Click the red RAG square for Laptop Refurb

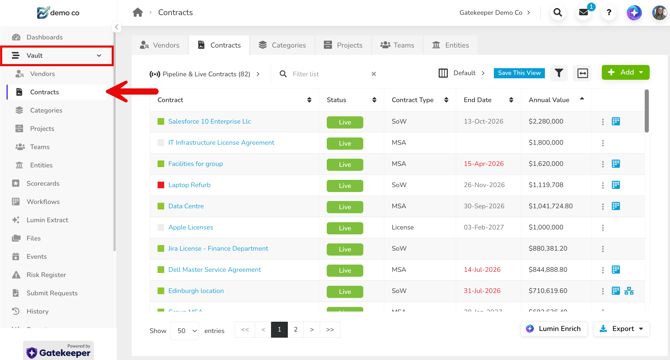pyautogui.click(x=161, y=185)
